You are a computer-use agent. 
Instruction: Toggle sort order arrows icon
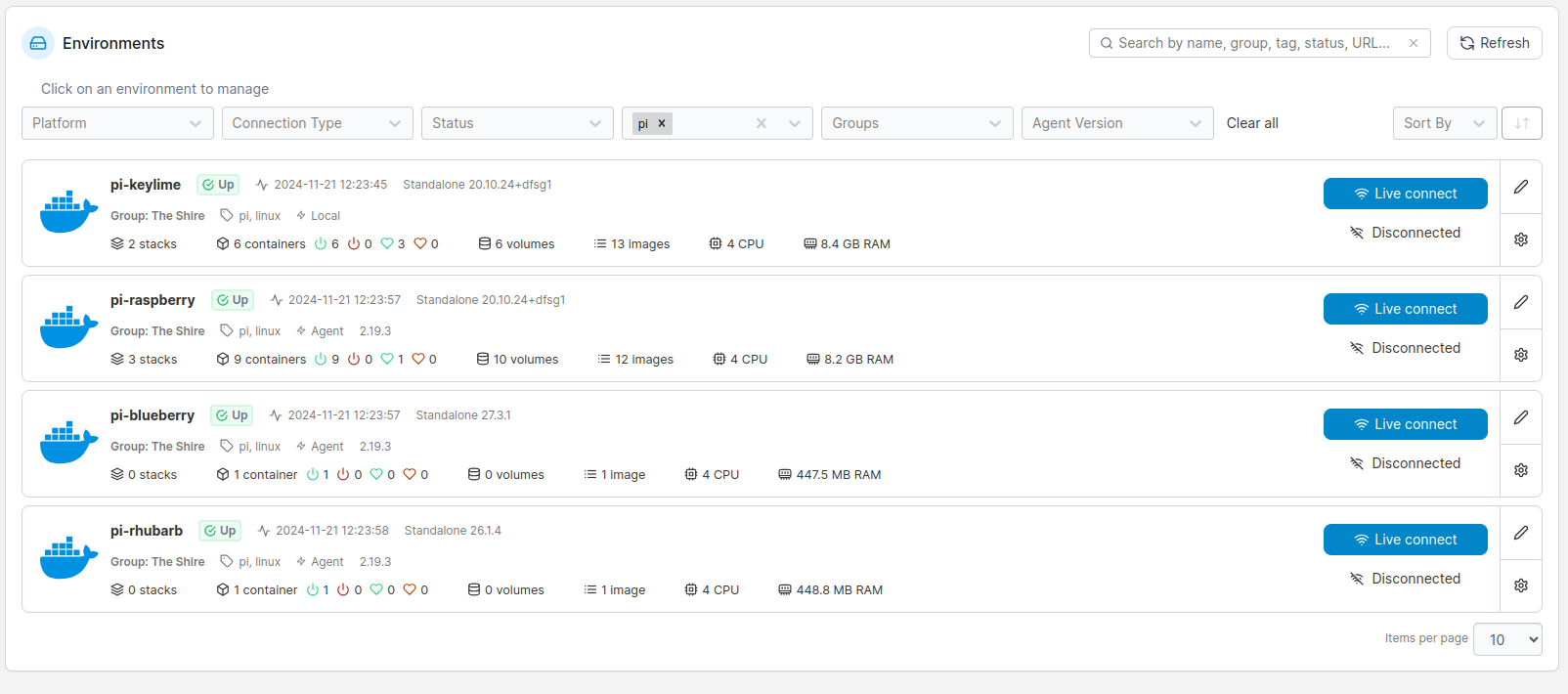point(1522,123)
